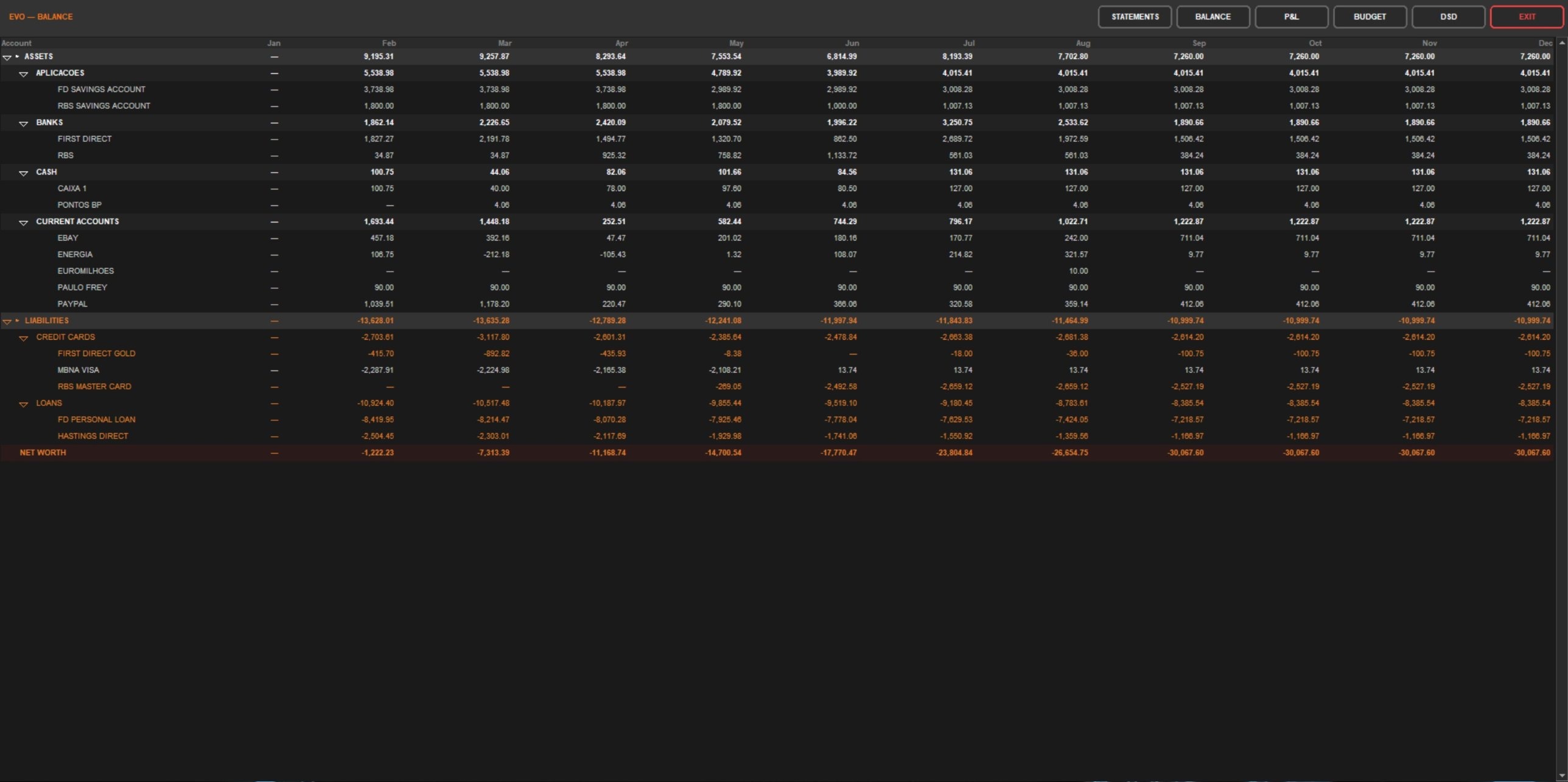Click the Nov column header
The image size is (1568, 782).
tap(1430, 43)
